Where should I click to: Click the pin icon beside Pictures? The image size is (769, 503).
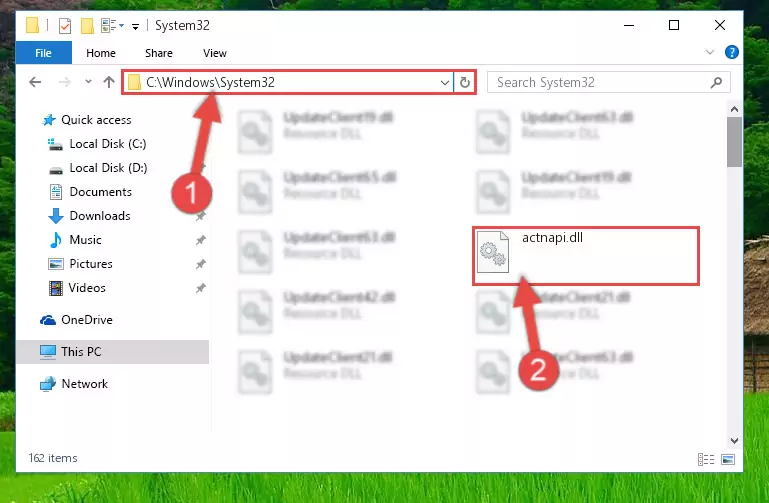(201, 264)
